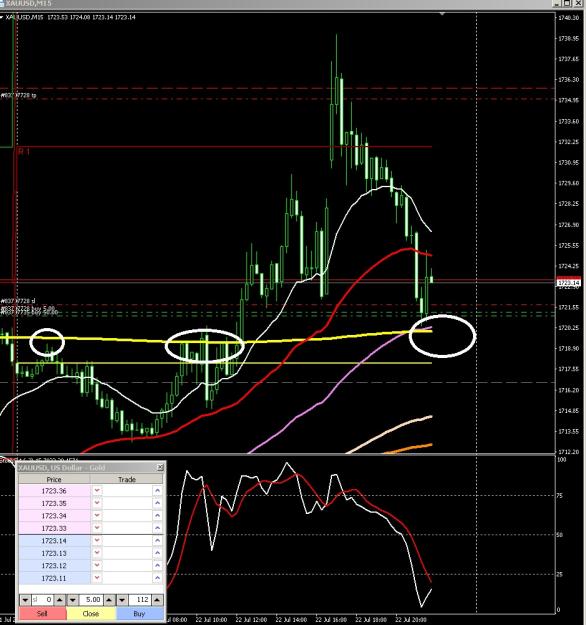Screen dimensions: 586x625
Task: Click the stop loss input field
Action: [x=42, y=599]
